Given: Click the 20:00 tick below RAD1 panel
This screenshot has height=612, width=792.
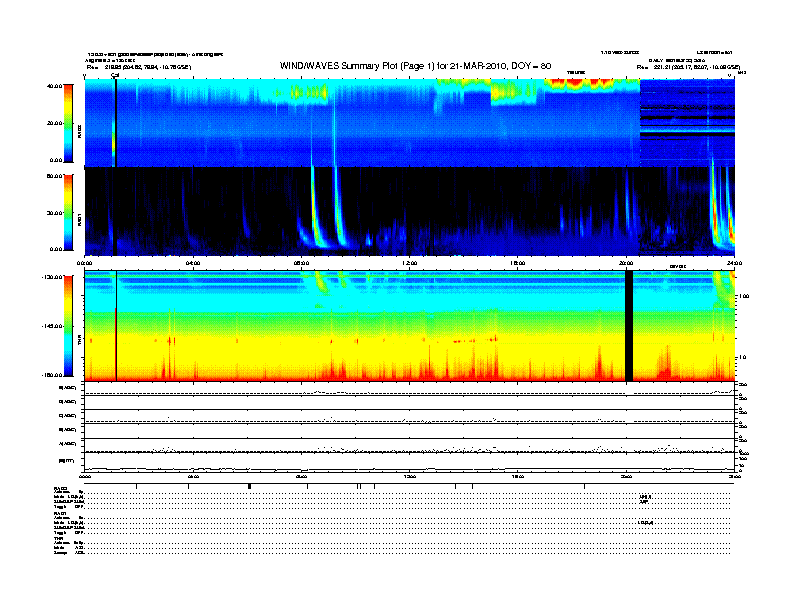Looking at the screenshot, I should 626,263.
